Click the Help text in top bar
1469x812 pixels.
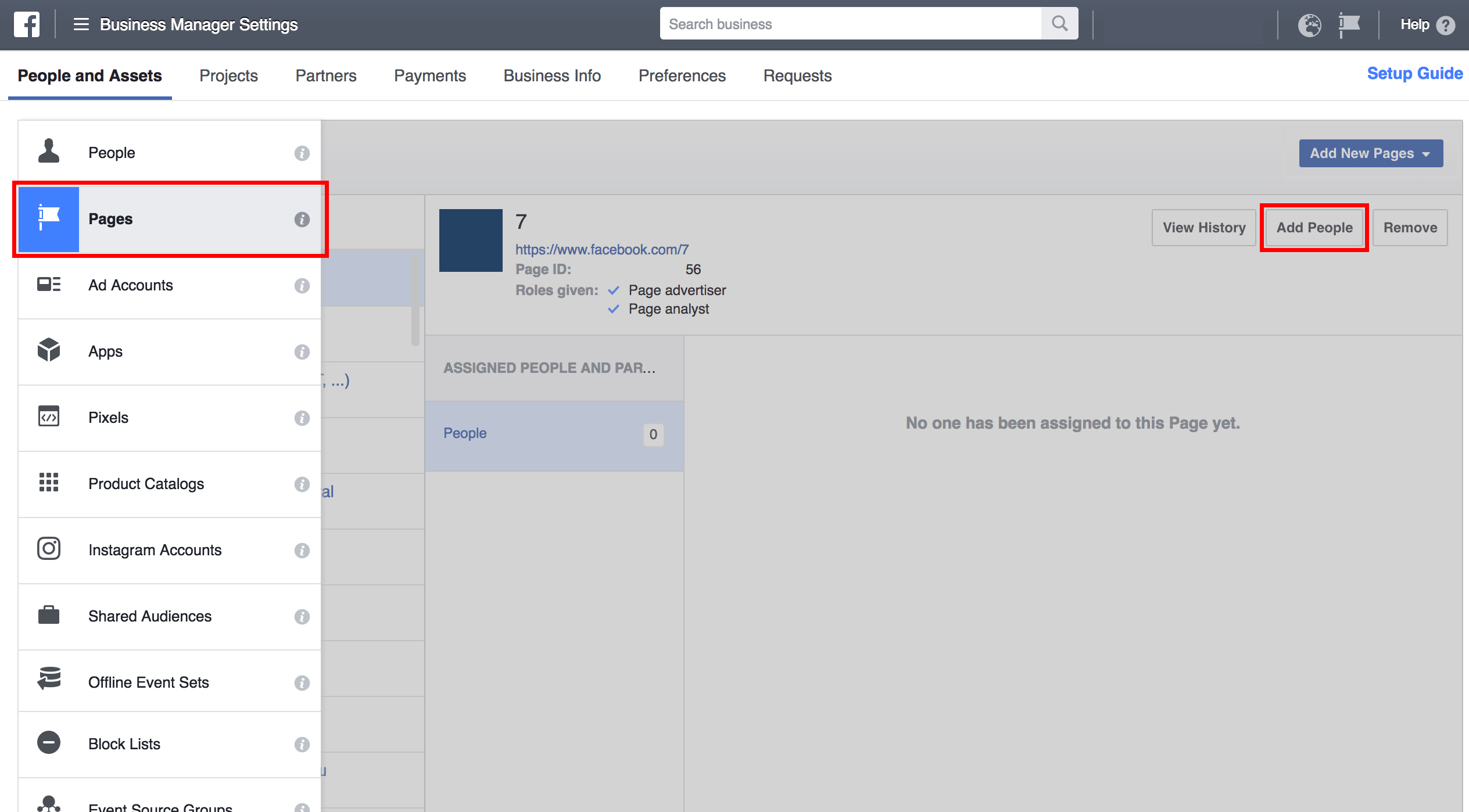[1414, 24]
